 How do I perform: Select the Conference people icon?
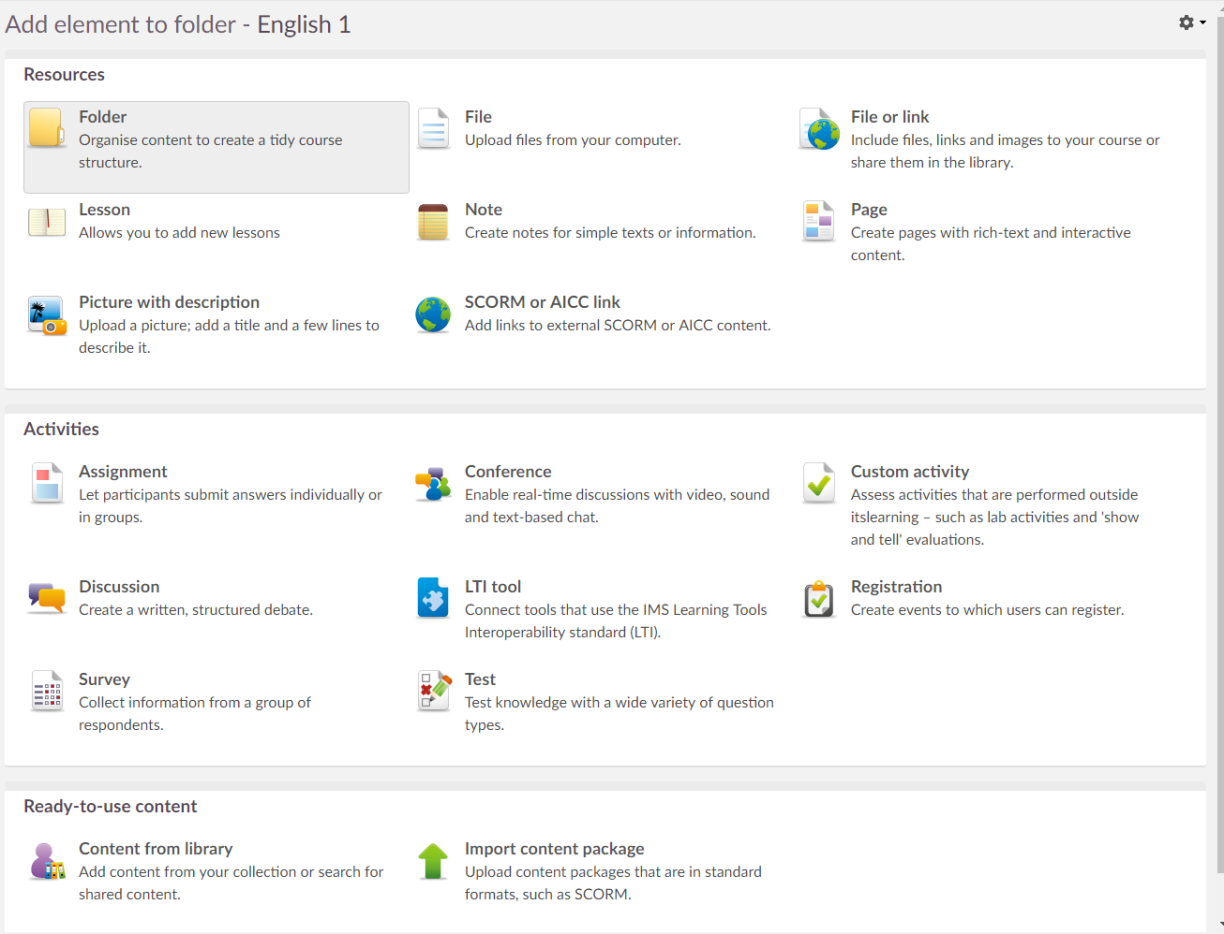click(433, 484)
